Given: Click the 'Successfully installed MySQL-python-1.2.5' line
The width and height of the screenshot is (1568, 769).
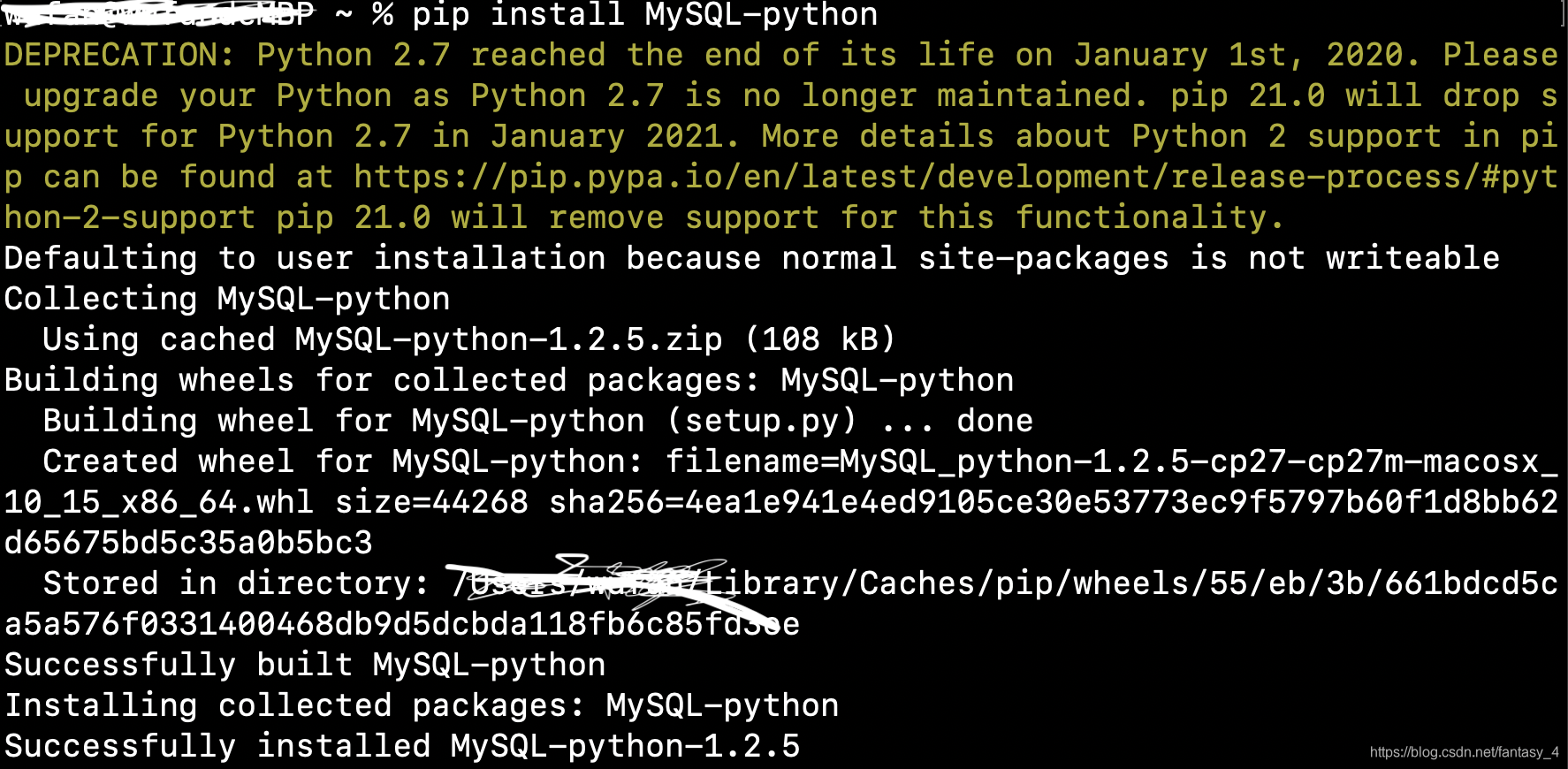Looking at the screenshot, I should coord(402,746).
